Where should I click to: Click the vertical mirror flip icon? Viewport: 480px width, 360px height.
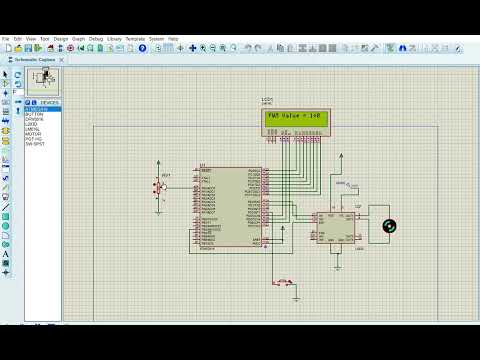tap(18, 111)
